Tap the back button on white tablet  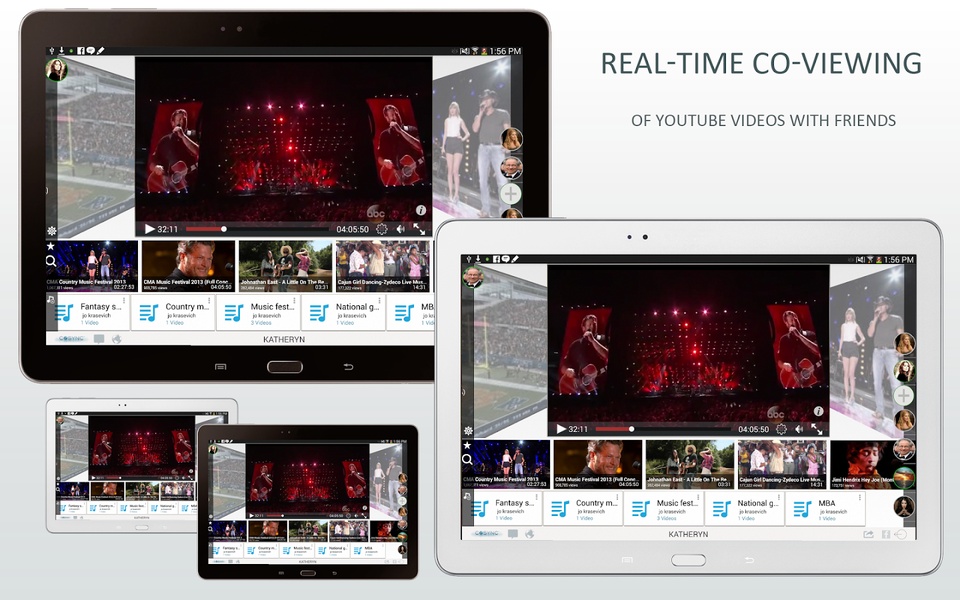[749, 560]
